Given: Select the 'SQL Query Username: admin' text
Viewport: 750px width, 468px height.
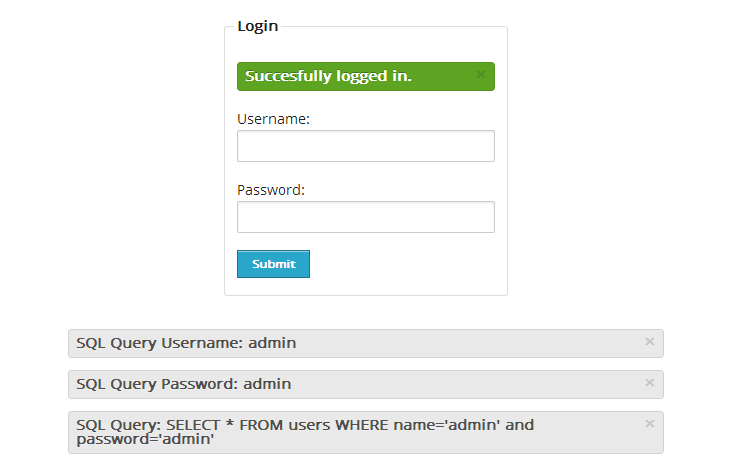Looking at the screenshot, I should (186, 343).
